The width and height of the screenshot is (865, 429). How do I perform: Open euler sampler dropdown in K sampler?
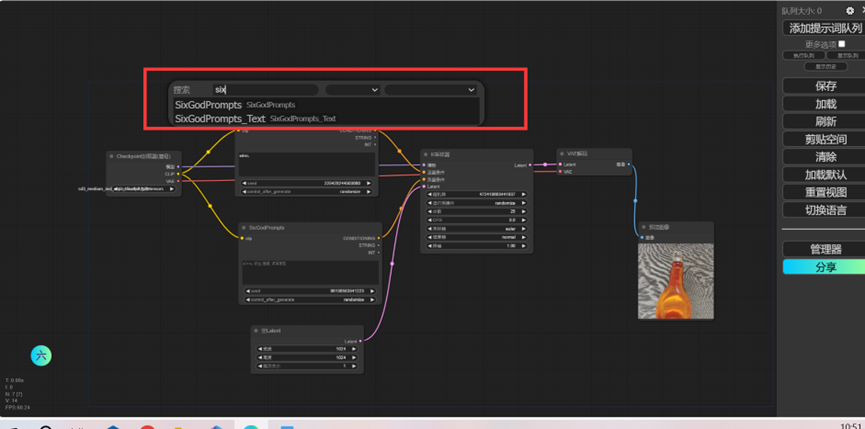pyautogui.click(x=477, y=228)
